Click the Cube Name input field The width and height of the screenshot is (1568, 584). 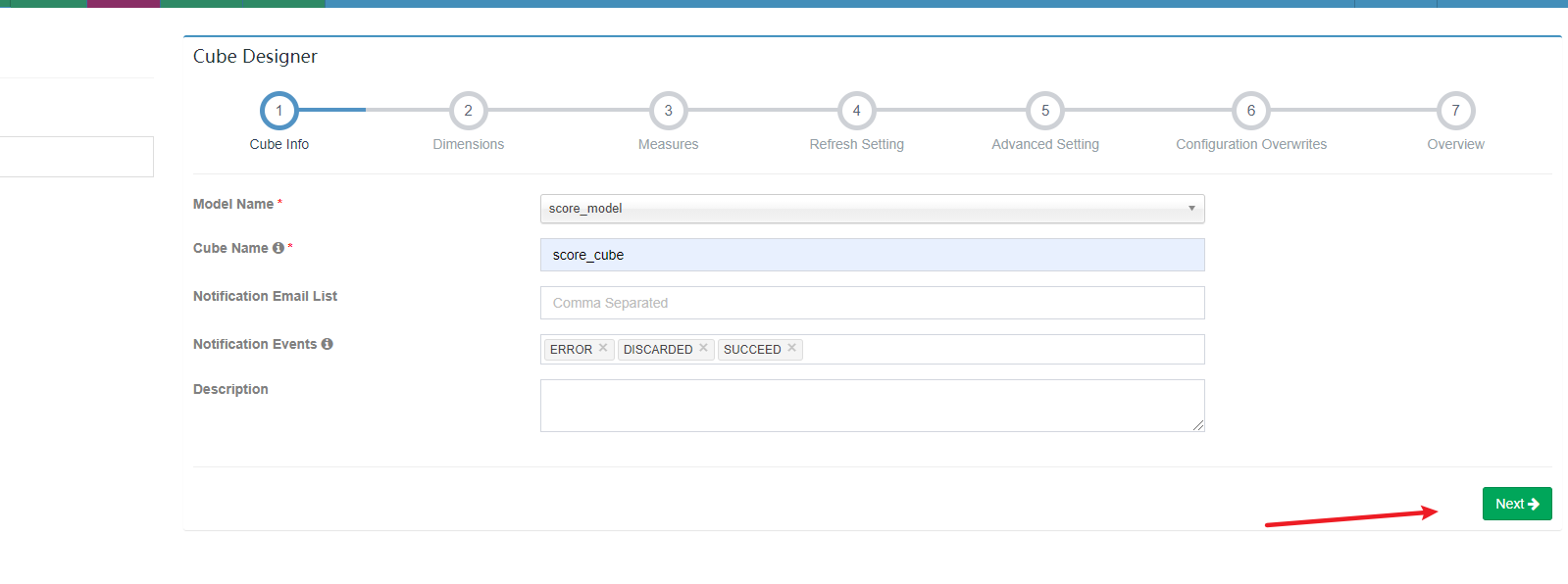pyautogui.click(x=873, y=255)
